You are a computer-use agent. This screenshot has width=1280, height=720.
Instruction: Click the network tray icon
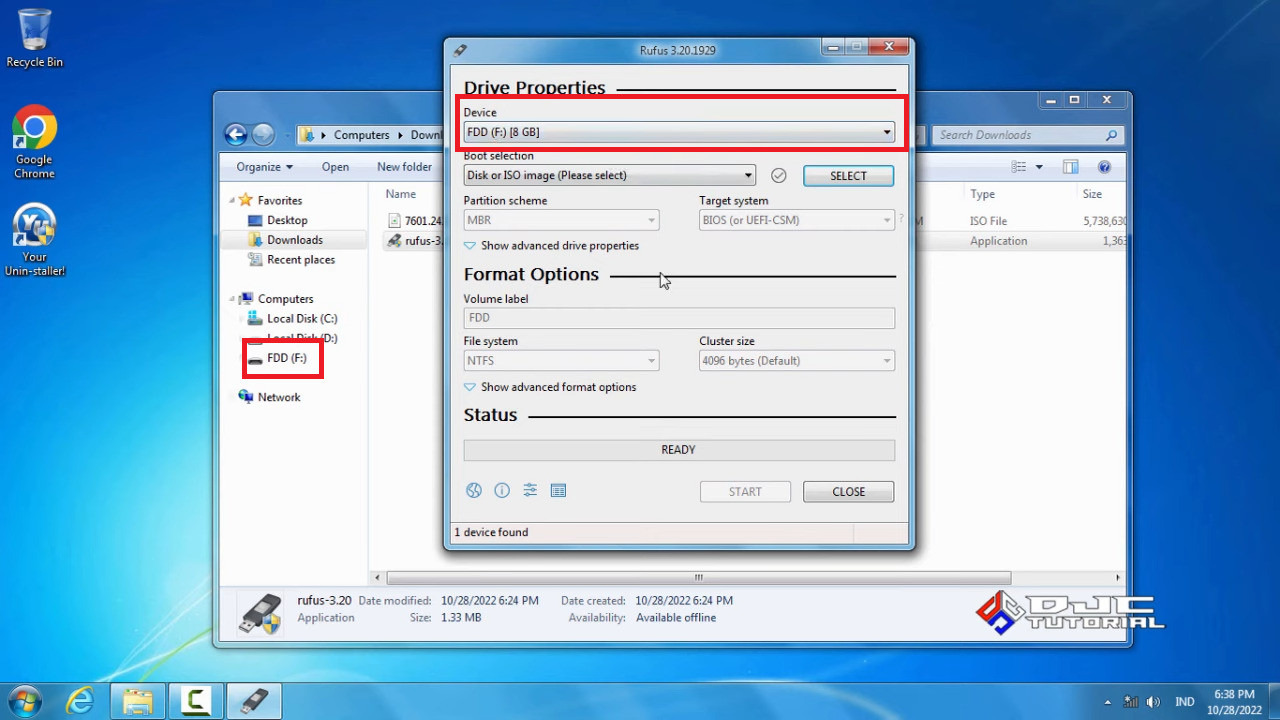coord(1131,702)
